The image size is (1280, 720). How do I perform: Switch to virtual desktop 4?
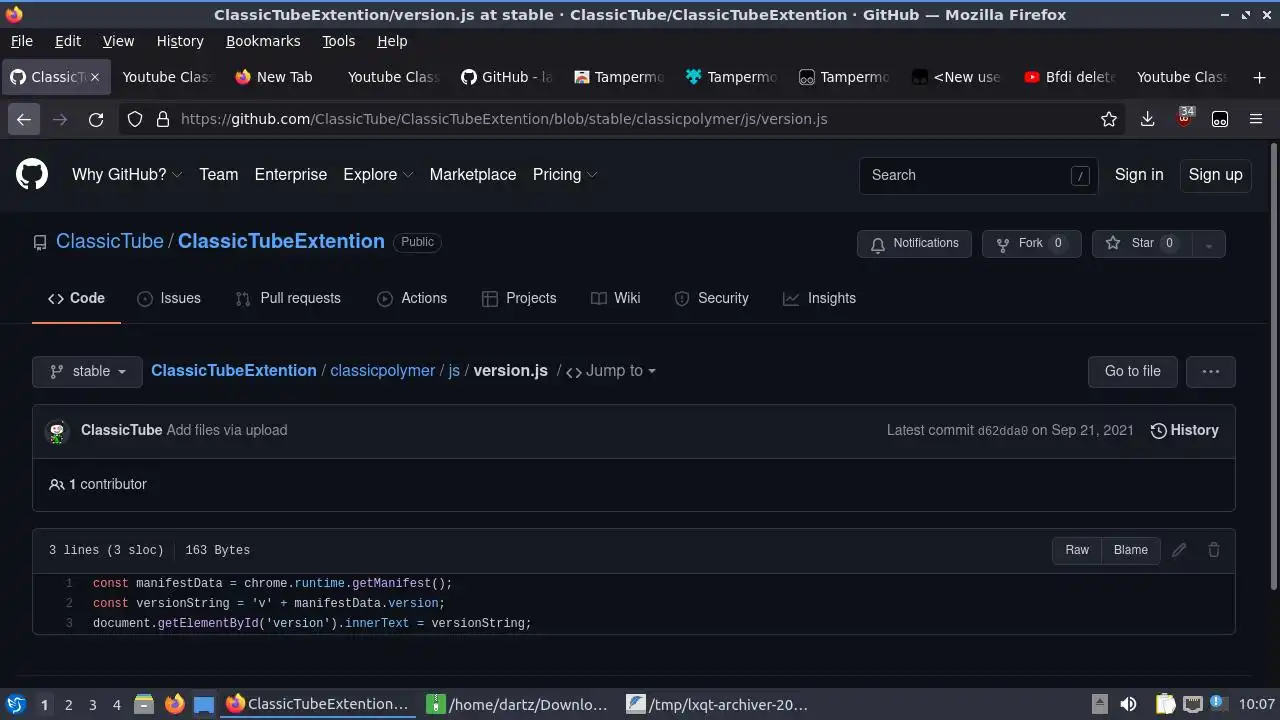[x=116, y=705]
